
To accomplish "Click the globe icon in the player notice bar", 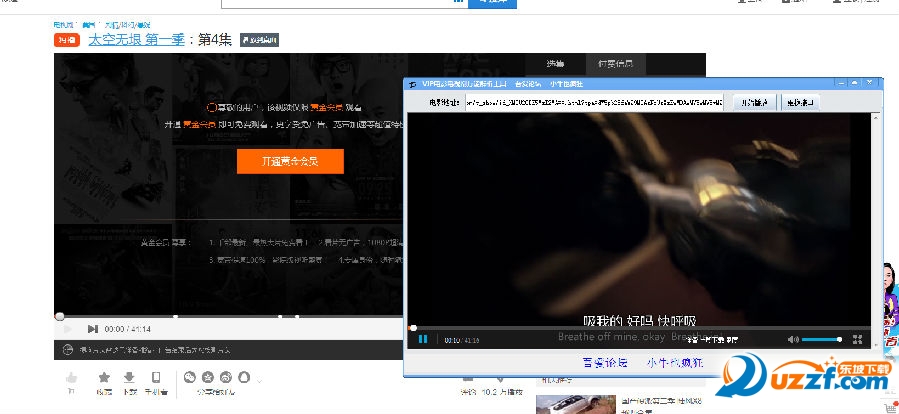I will (68, 349).
